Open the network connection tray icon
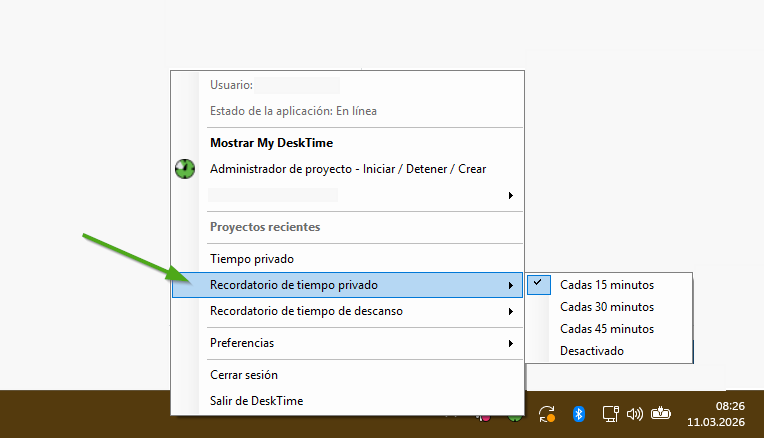Screen dimensions: 764x438 pos(609,413)
